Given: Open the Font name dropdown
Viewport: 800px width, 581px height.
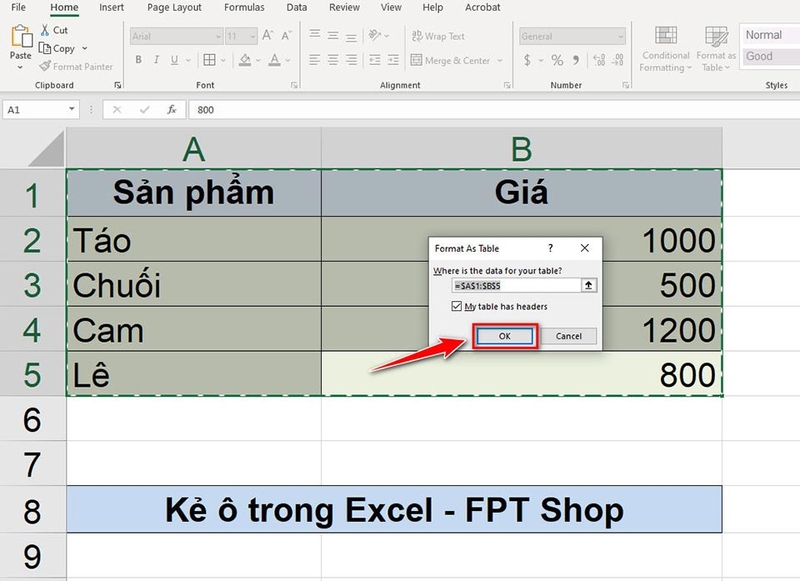Looking at the screenshot, I should 218,35.
